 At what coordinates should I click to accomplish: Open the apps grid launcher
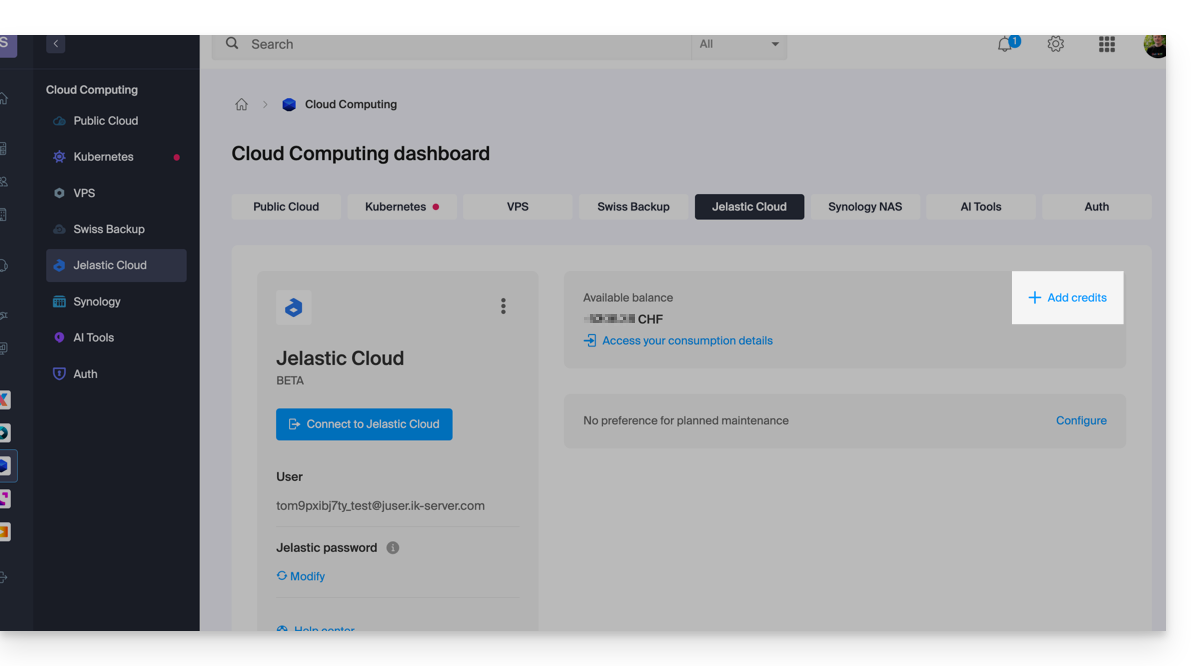[x=1107, y=44]
